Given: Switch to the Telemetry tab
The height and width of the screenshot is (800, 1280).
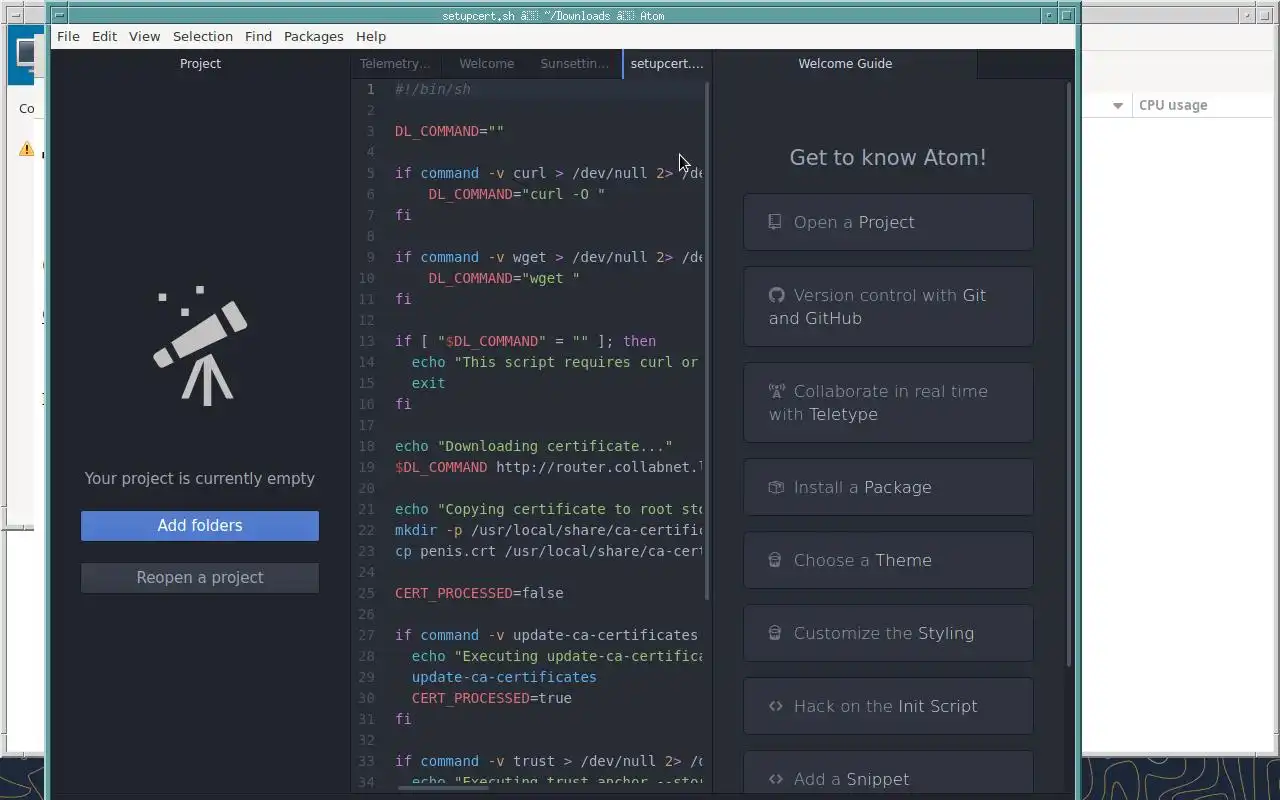Looking at the screenshot, I should (396, 63).
